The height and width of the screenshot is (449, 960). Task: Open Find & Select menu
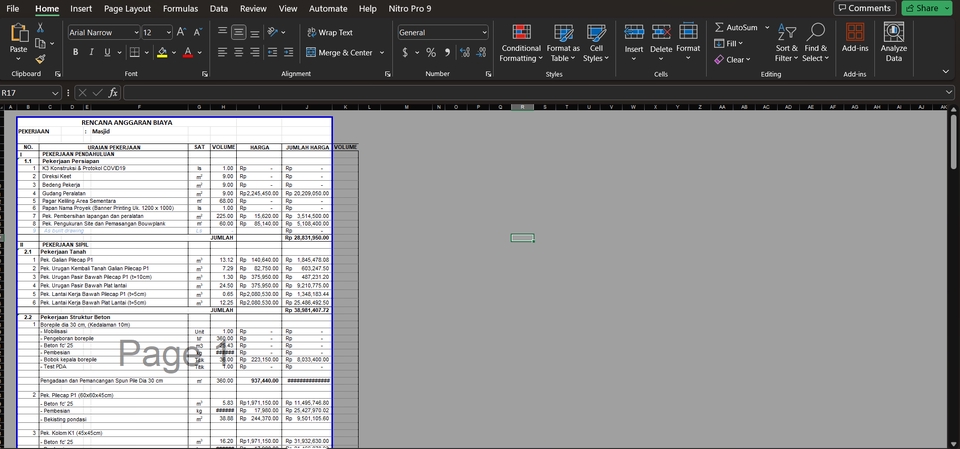point(816,43)
